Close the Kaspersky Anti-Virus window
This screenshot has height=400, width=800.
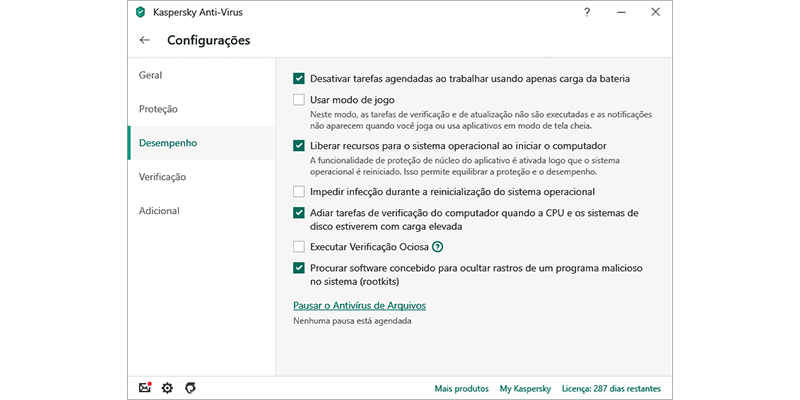tap(656, 12)
